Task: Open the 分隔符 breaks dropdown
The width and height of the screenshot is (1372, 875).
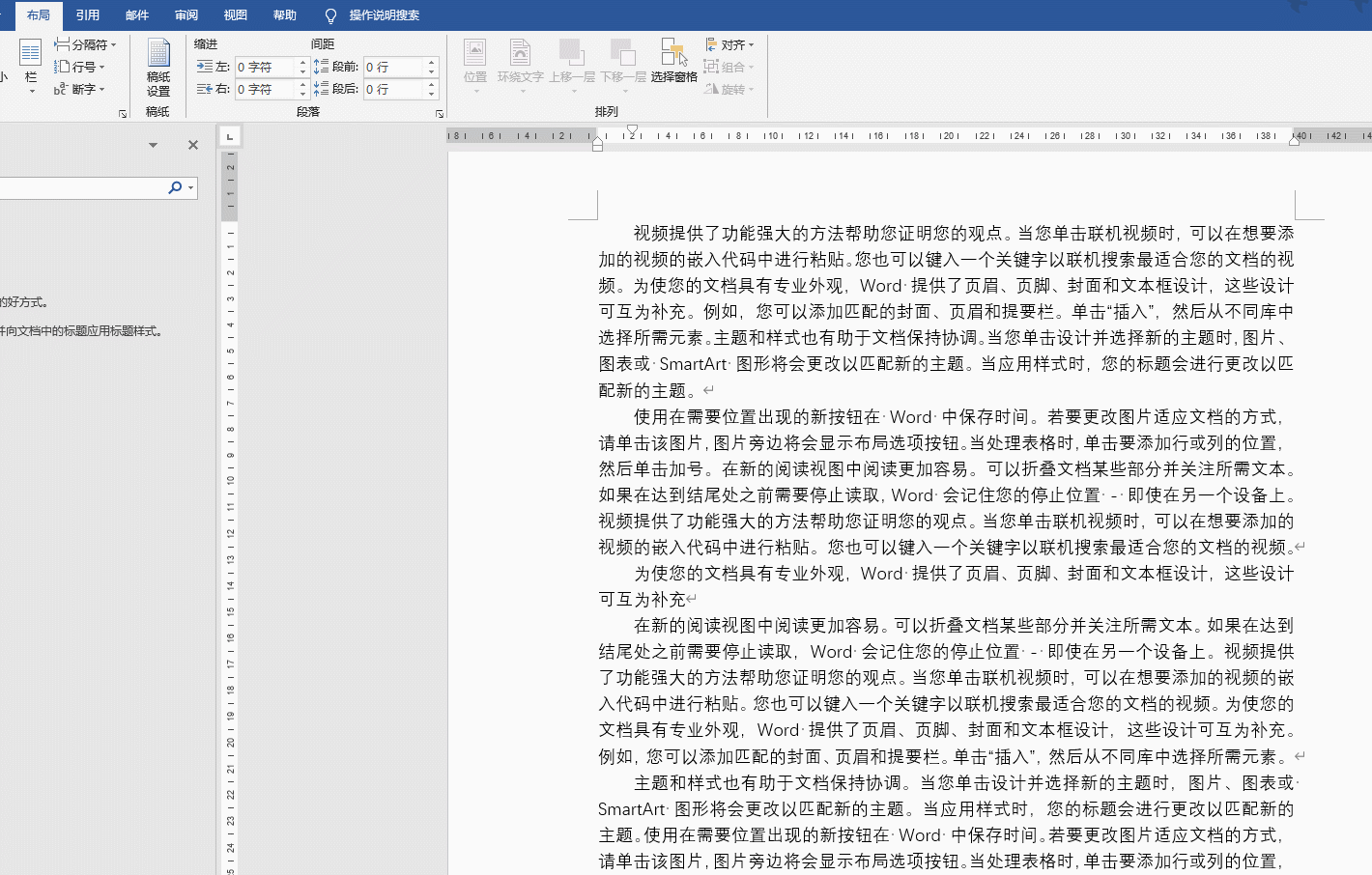Action: [x=85, y=44]
